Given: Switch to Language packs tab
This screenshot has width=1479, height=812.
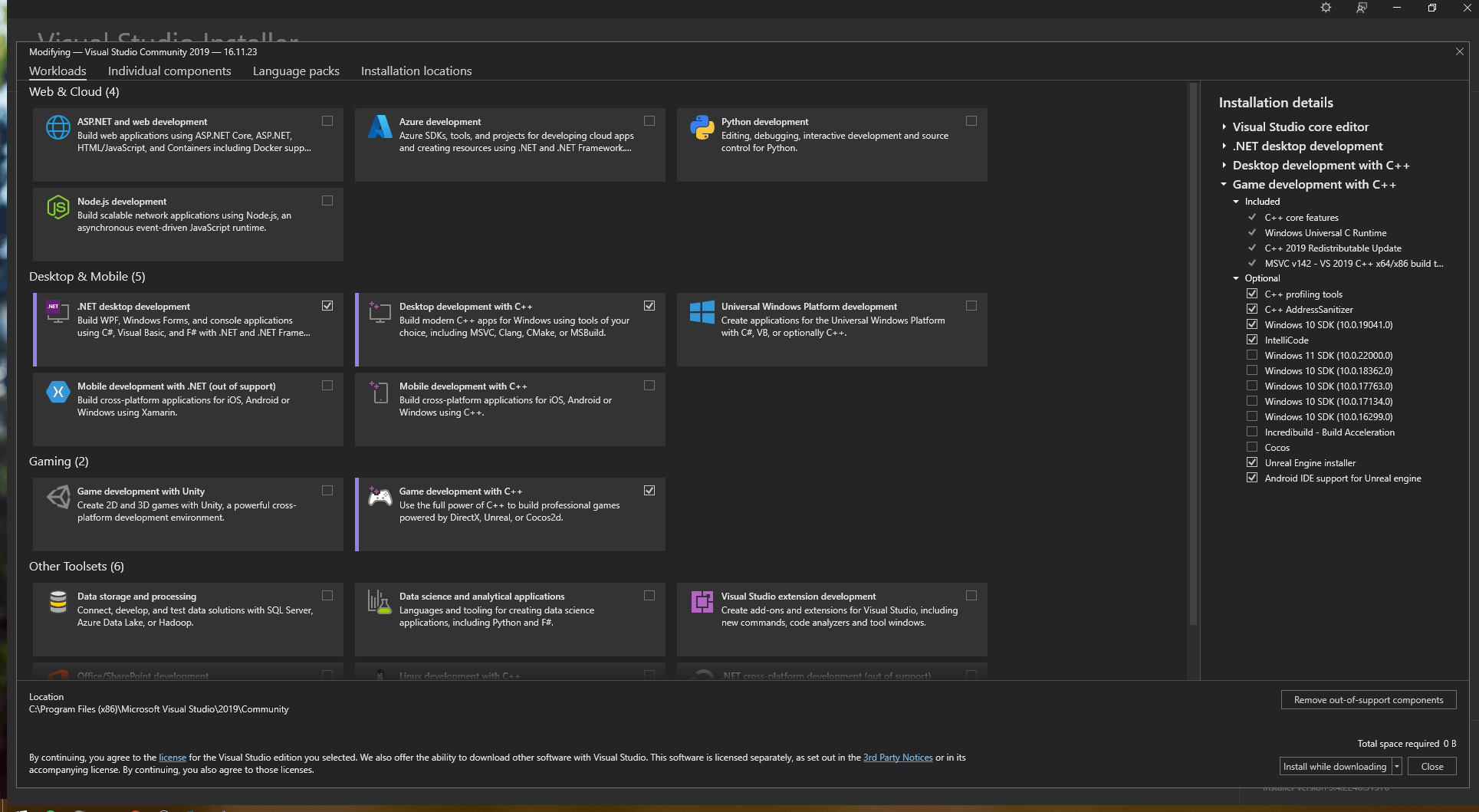Looking at the screenshot, I should click(296, 71).
